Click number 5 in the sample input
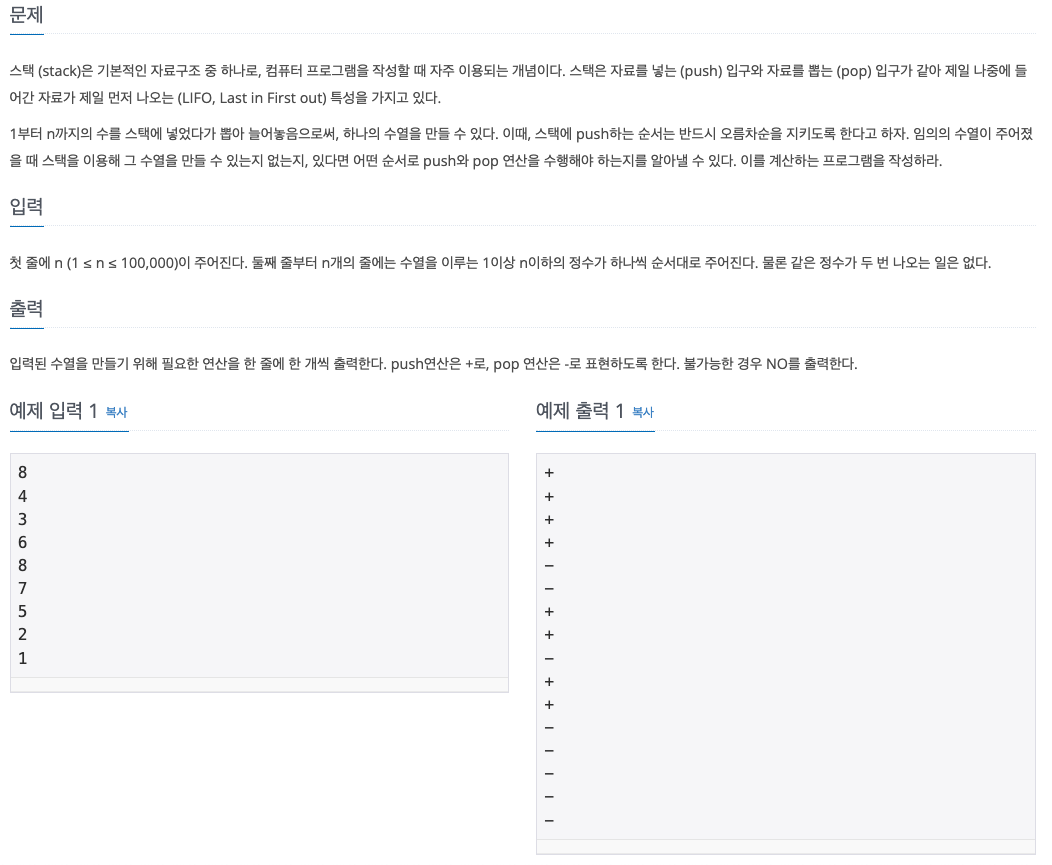The height and width of the screenshot is (865, 1052). 23,611
